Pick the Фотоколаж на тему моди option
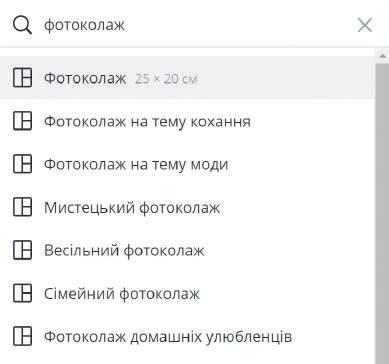Viewport: 389px width, 364px height. 187,164
